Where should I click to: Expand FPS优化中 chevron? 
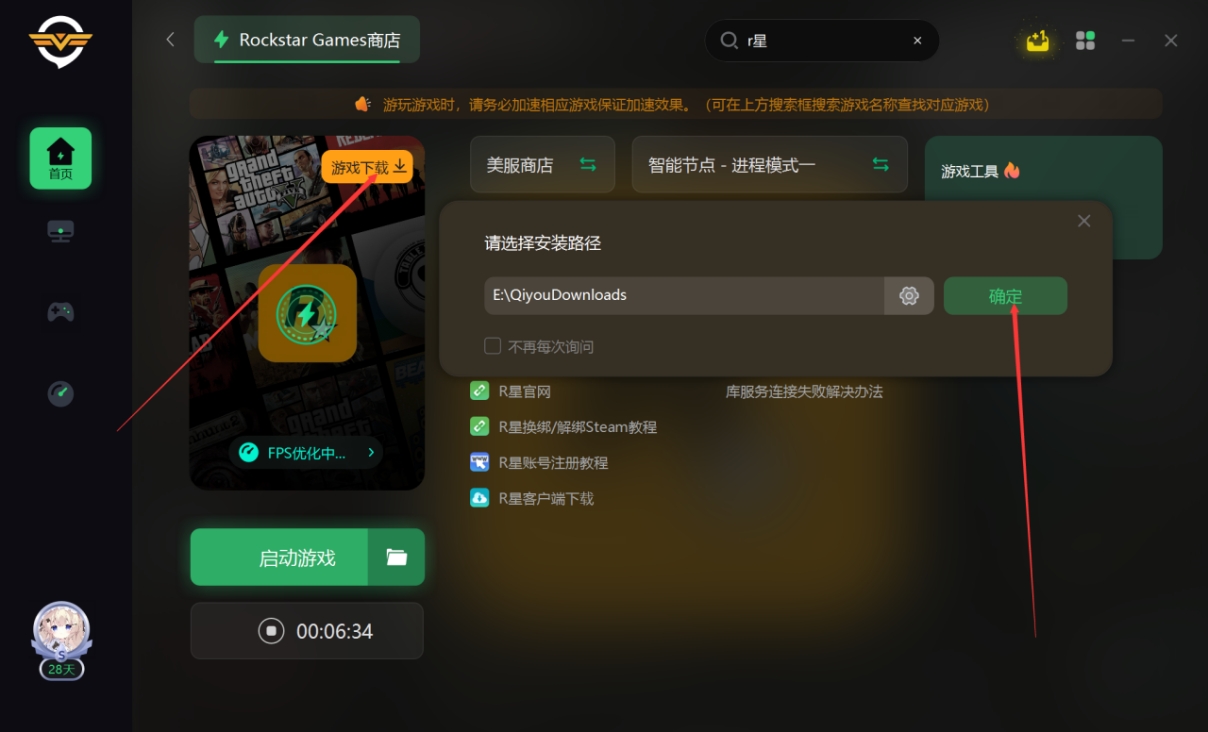point(371,453)
